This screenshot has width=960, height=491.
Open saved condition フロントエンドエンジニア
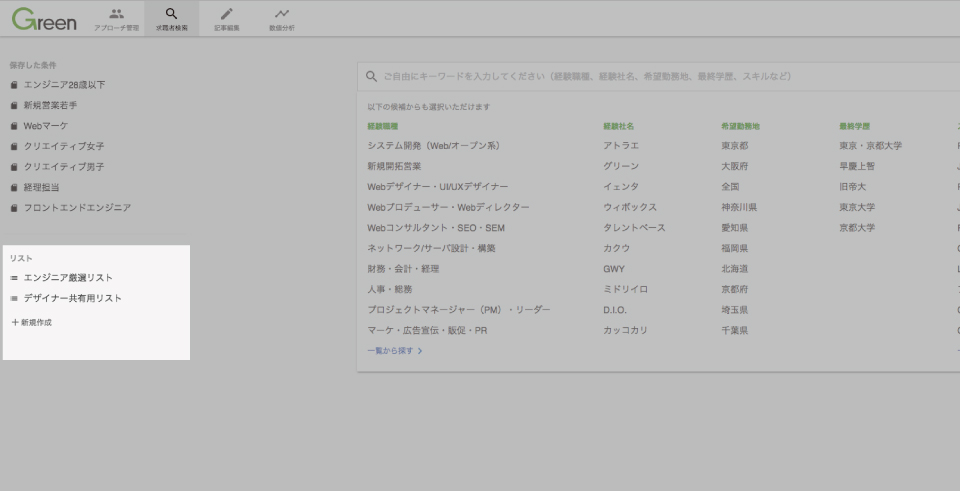pos(77,208)
